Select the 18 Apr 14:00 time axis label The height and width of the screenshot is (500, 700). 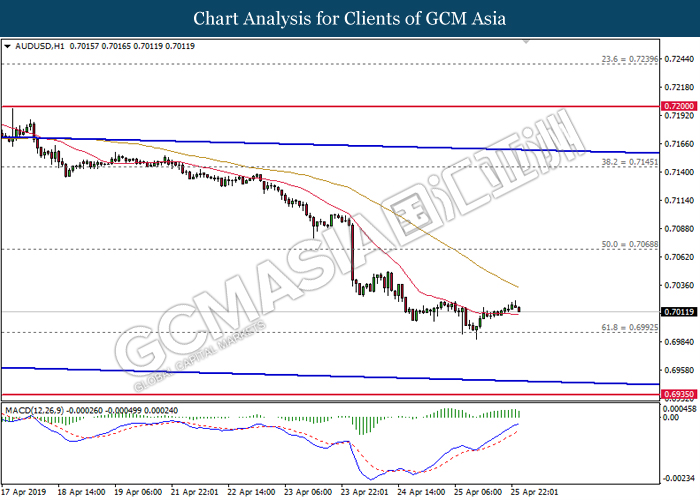coord(81,492)
